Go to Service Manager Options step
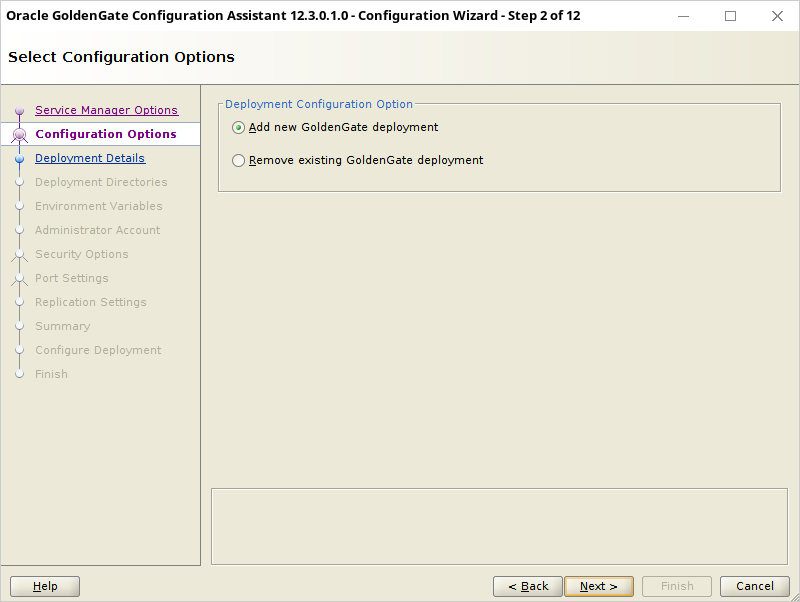Image resolution: width=800 pixels, height=602 pixels. coord(107,110)
